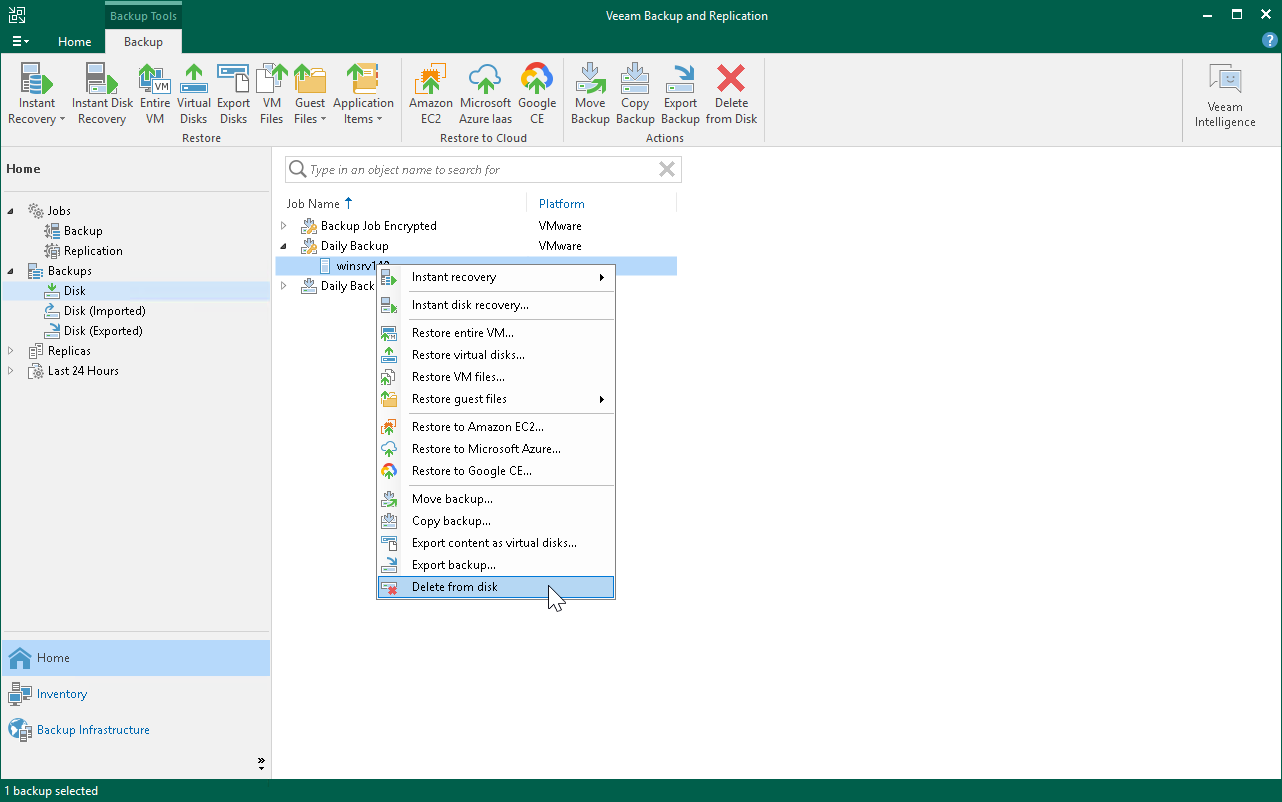
Task: Choose Copy backup from context menu
Action: pyautogui.click(x=496, y=521)
